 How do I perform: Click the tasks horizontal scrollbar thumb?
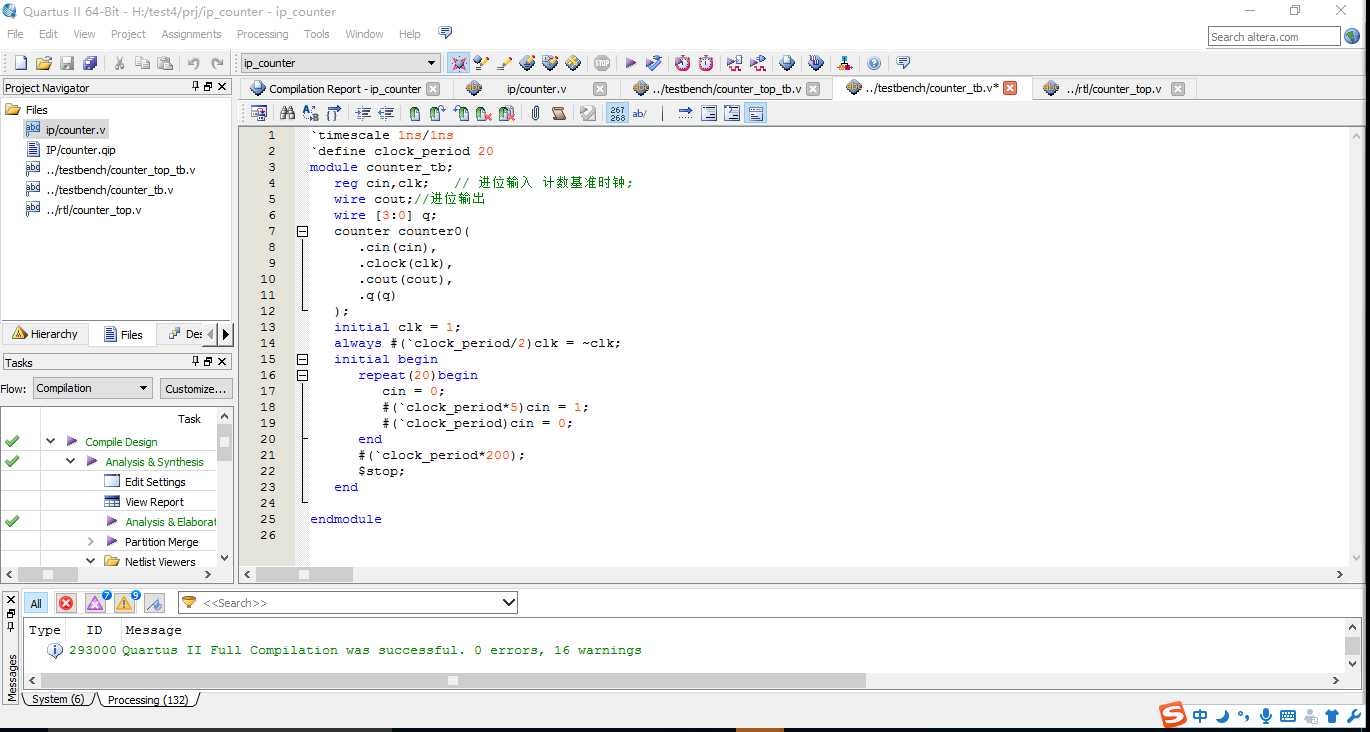(x=47, y=575)
